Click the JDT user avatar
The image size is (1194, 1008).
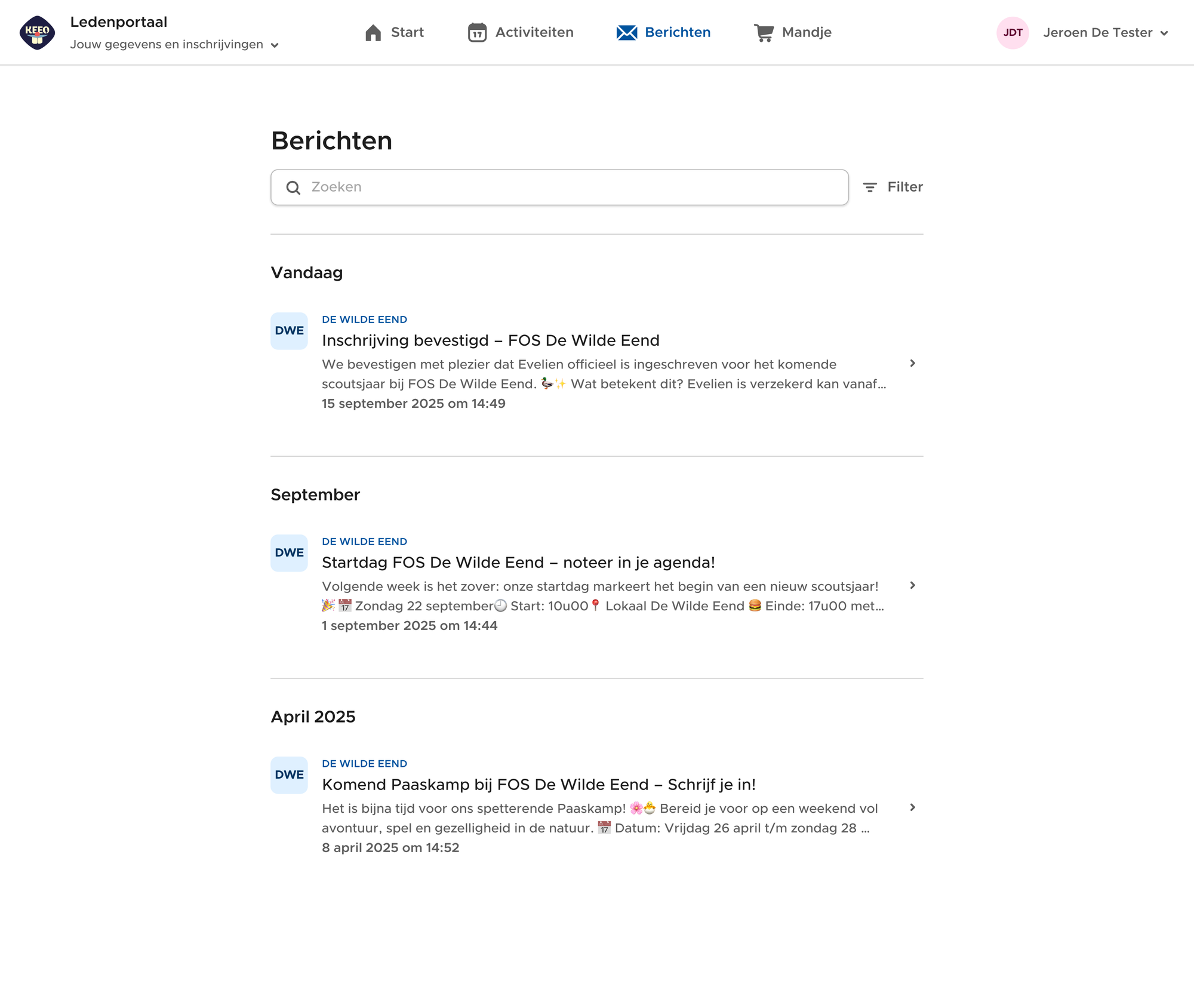click(1013, 33)
